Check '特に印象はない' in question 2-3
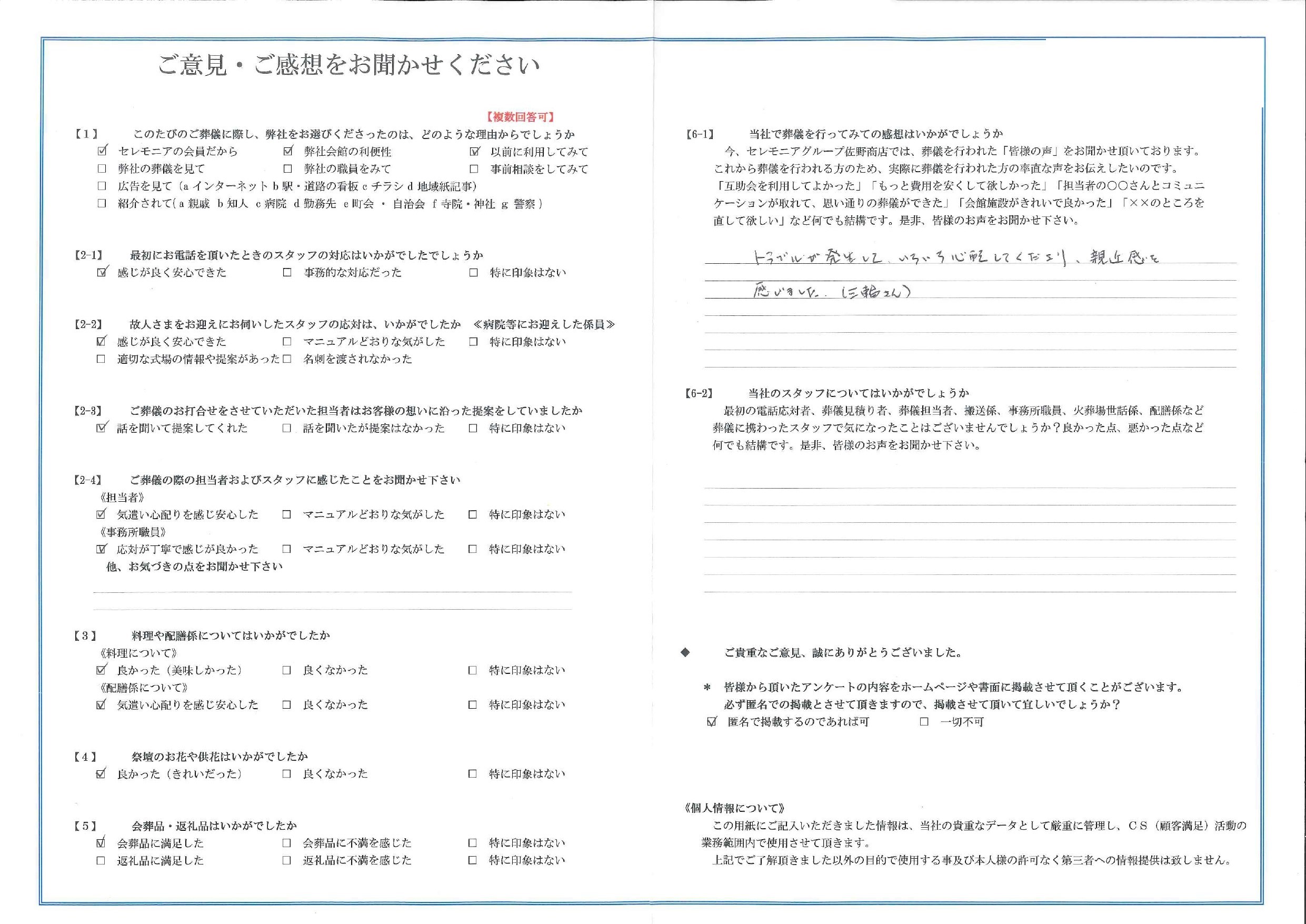The width and height of the screenshot is (1306, 924). 473,428
